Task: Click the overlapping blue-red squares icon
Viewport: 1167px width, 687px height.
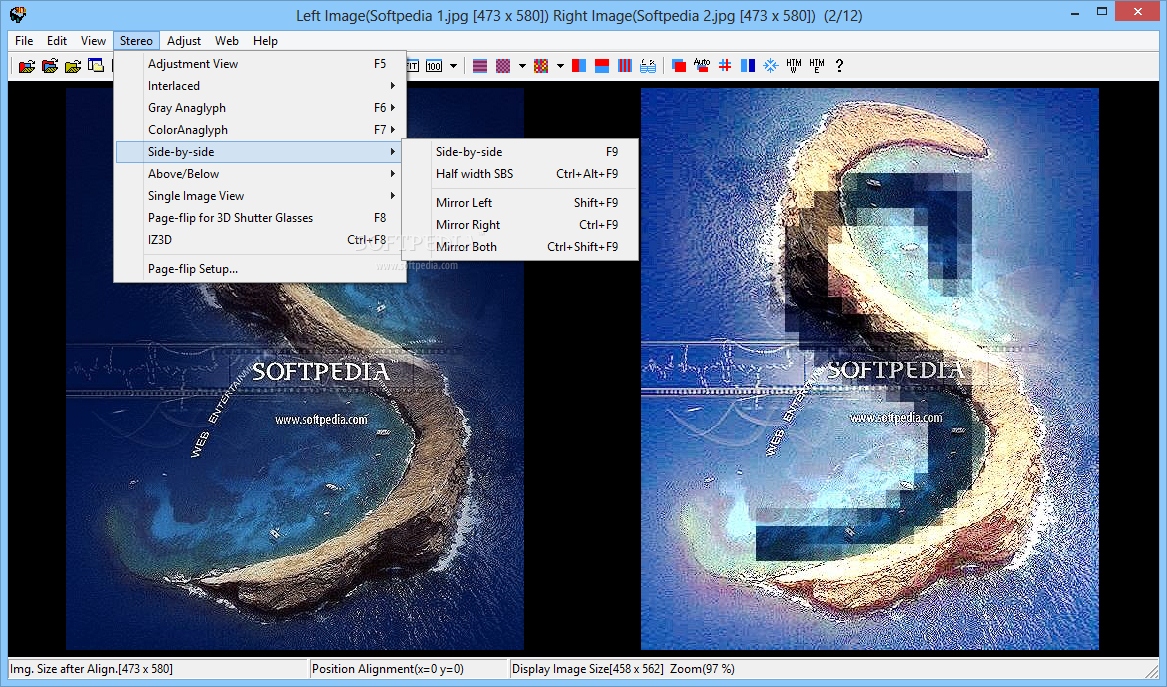Action: pyautogui.click(x=679, y=65)
